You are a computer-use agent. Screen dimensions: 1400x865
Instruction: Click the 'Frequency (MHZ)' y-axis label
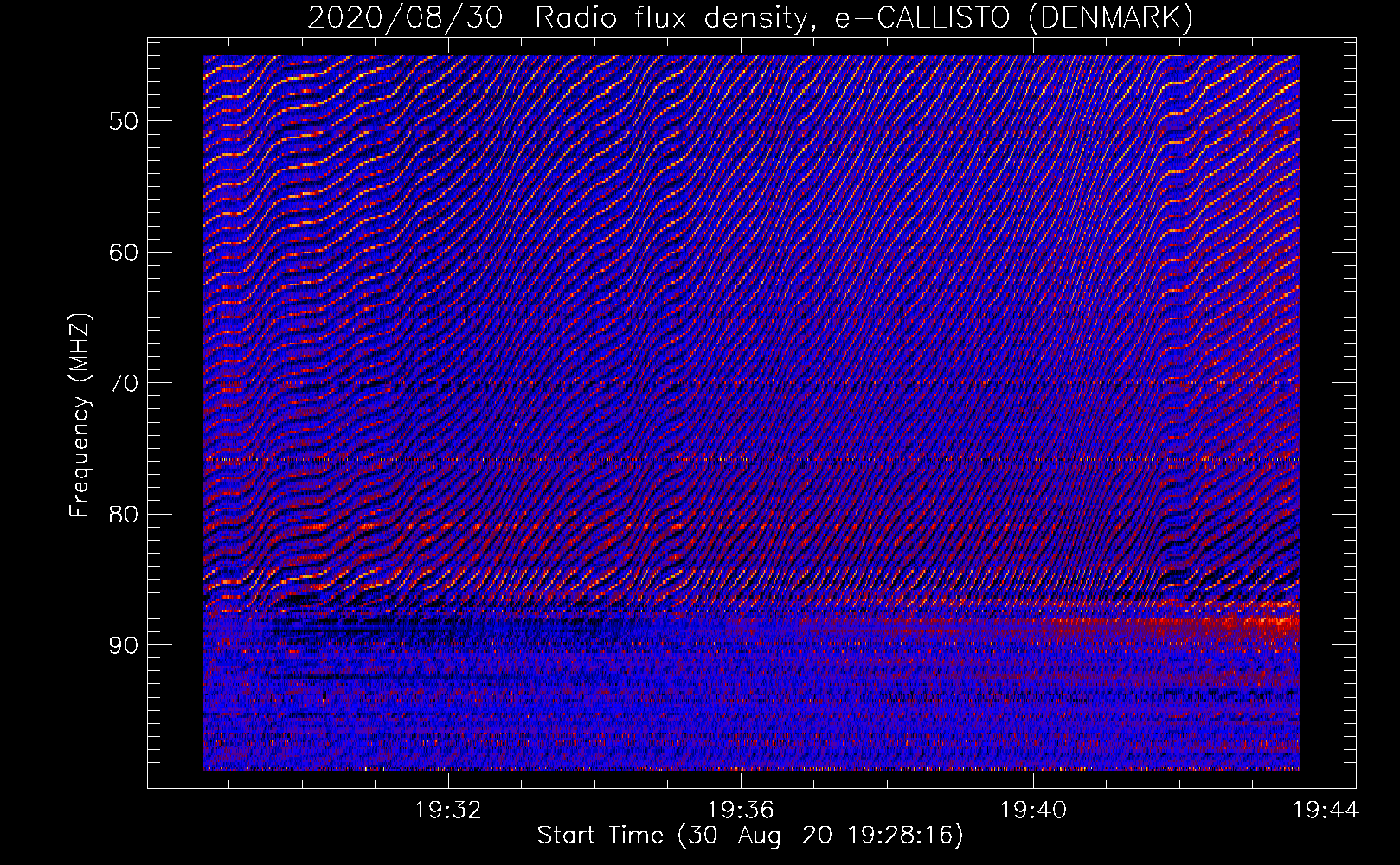click(80, 415)
